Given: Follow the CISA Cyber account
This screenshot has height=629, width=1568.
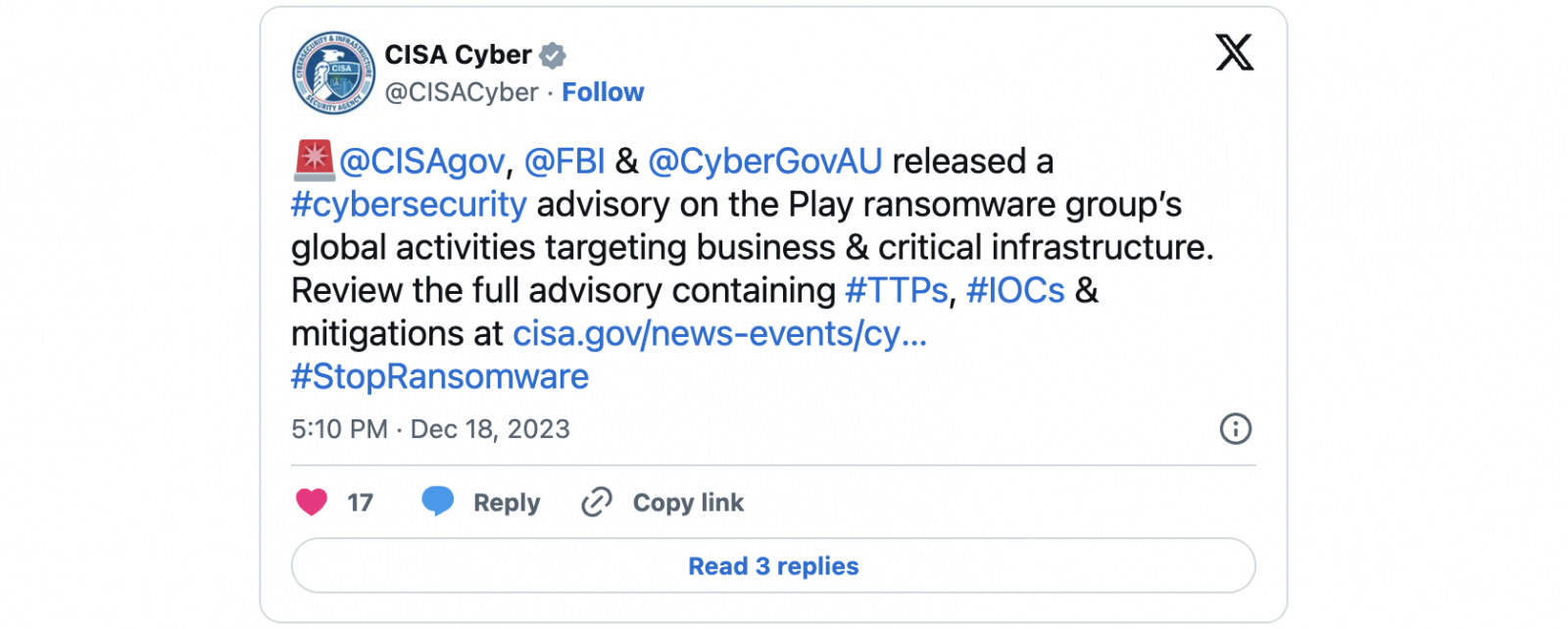Looking at the screenshot, I should (603, 92).
